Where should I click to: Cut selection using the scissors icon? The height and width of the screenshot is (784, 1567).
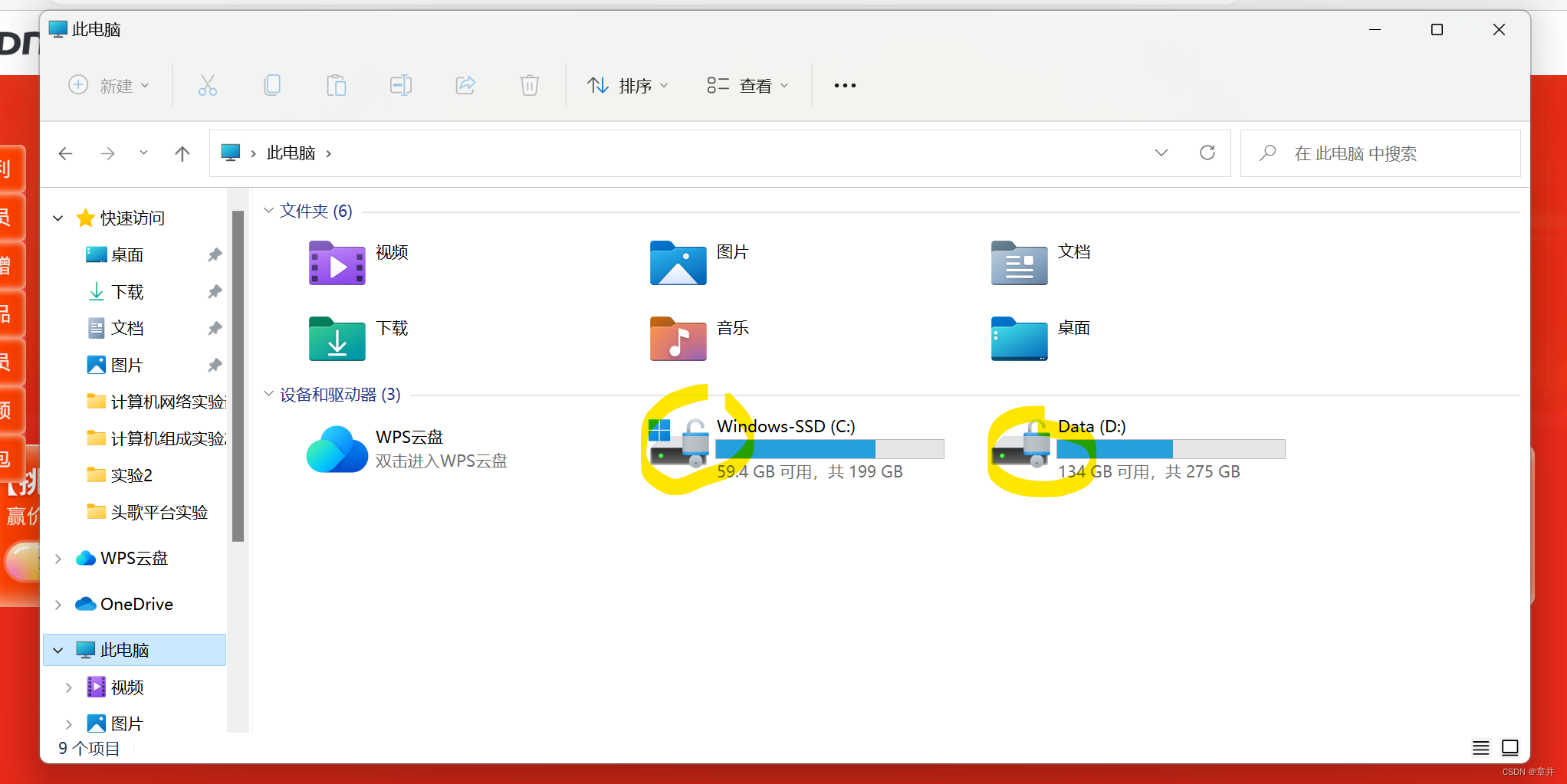(207, 85)
